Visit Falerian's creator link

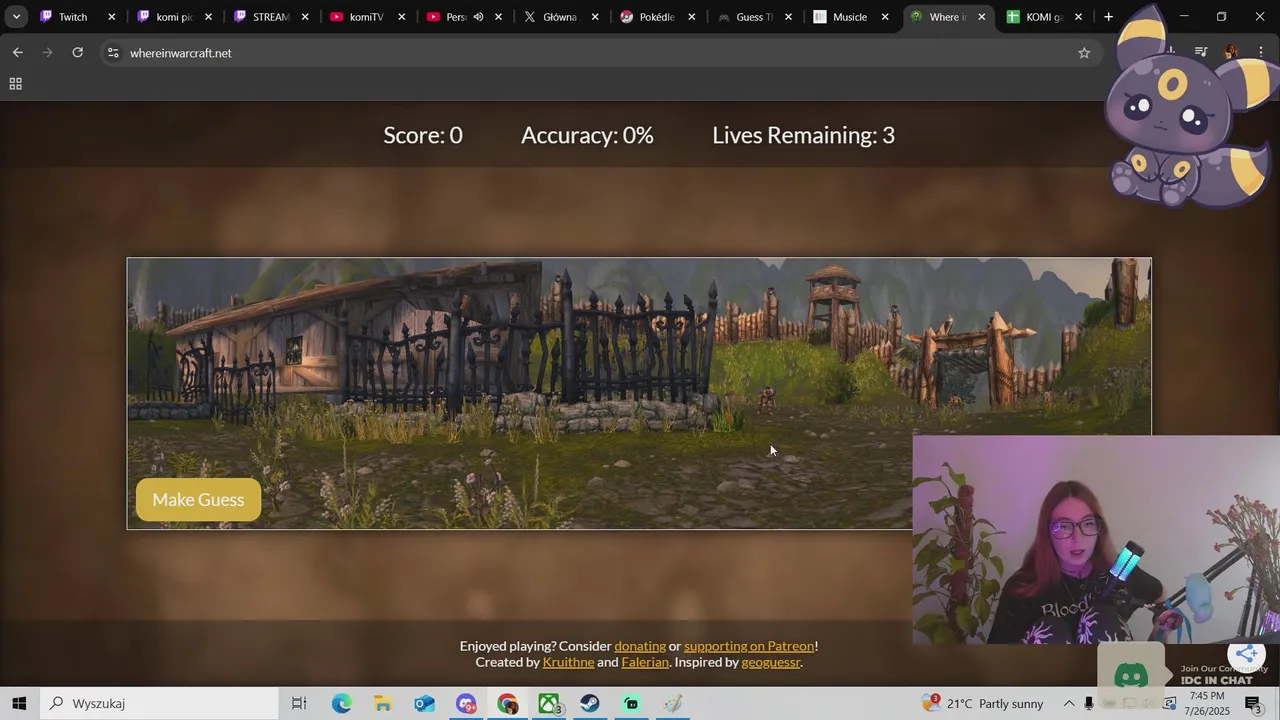click(645, 662)
